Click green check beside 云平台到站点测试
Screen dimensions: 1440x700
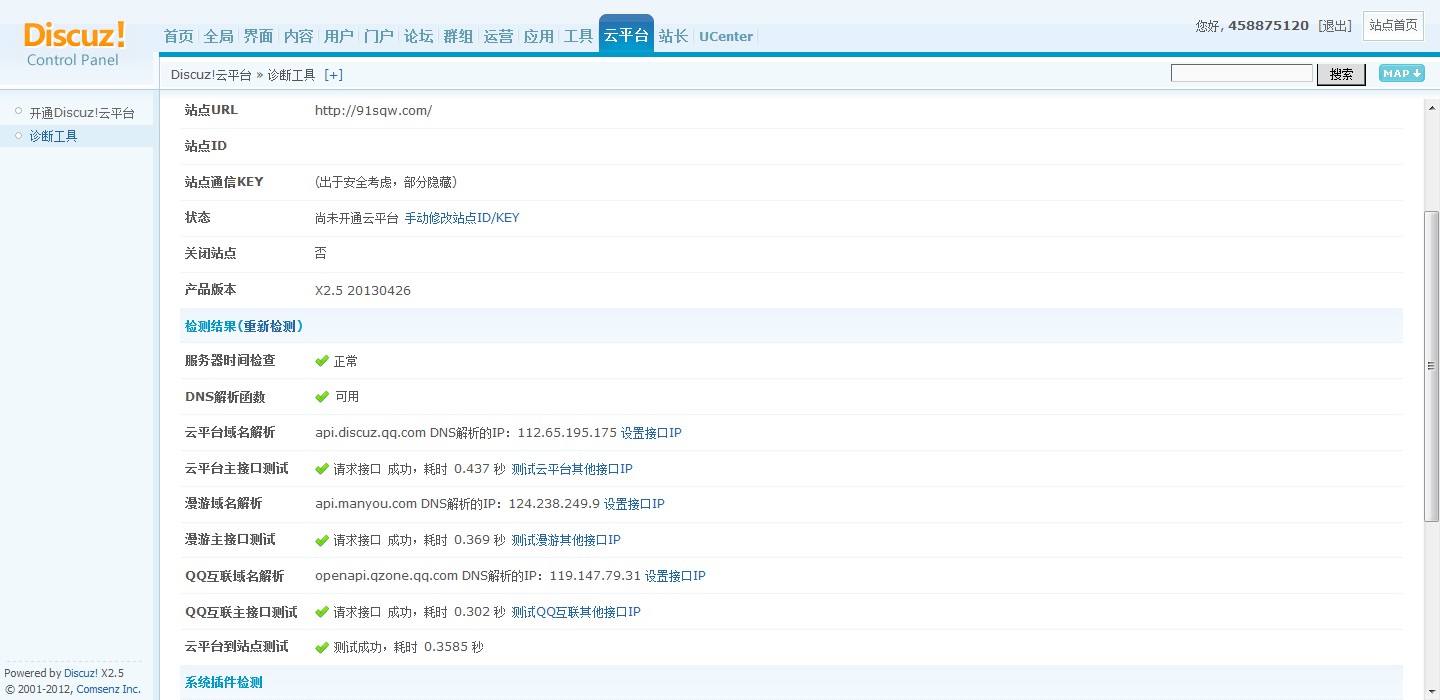(x=322, y=648)
